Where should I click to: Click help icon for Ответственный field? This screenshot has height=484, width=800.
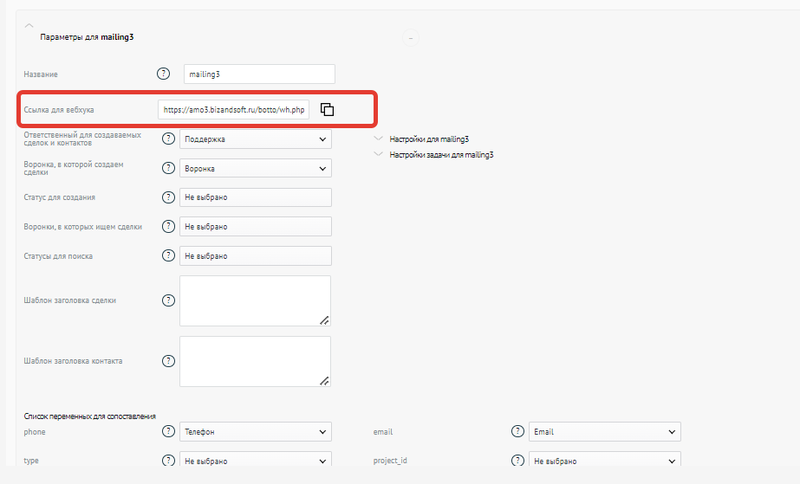click(168, 139)
